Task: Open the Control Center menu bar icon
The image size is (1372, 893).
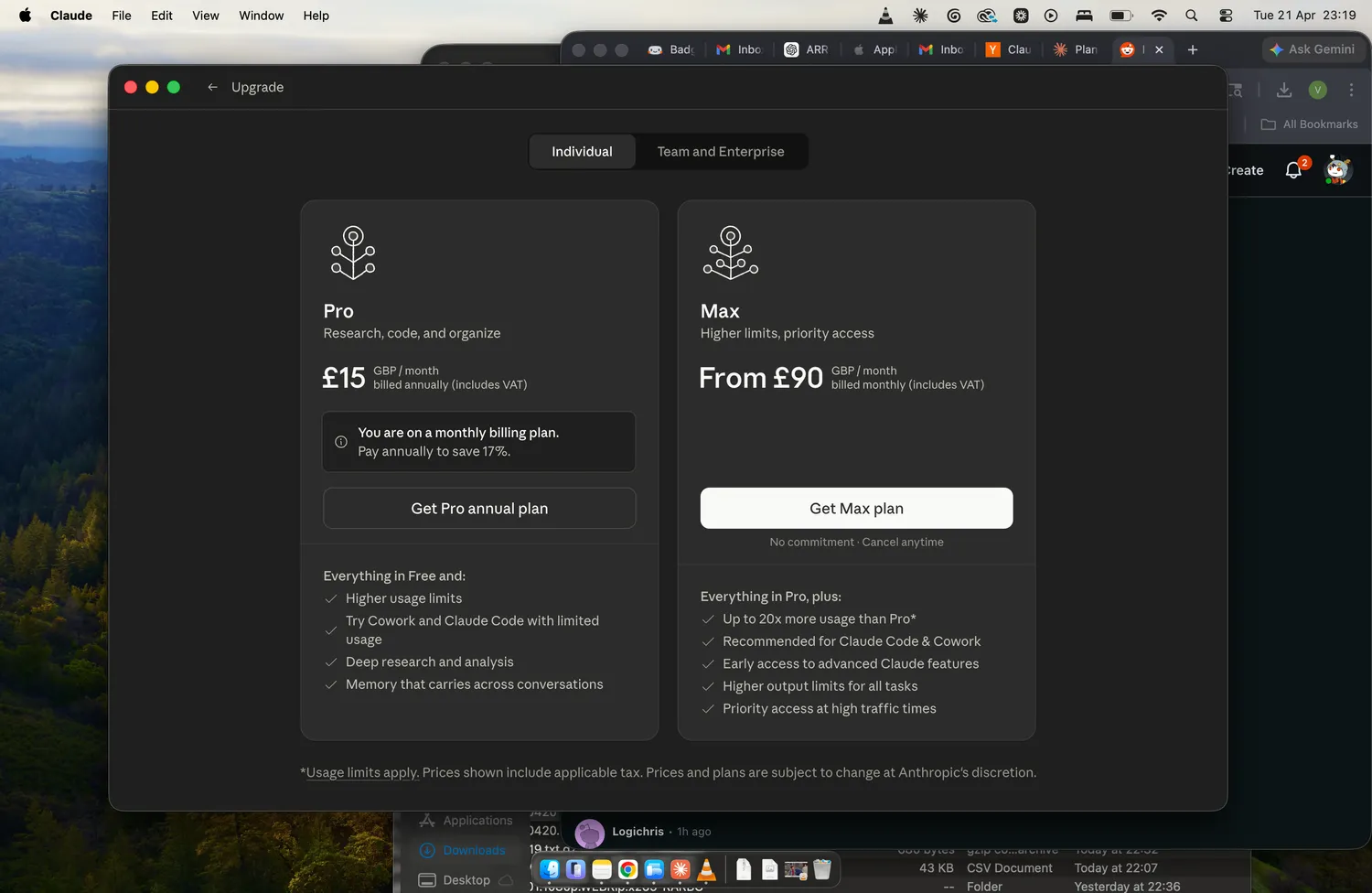Action: pos(1226,16)
